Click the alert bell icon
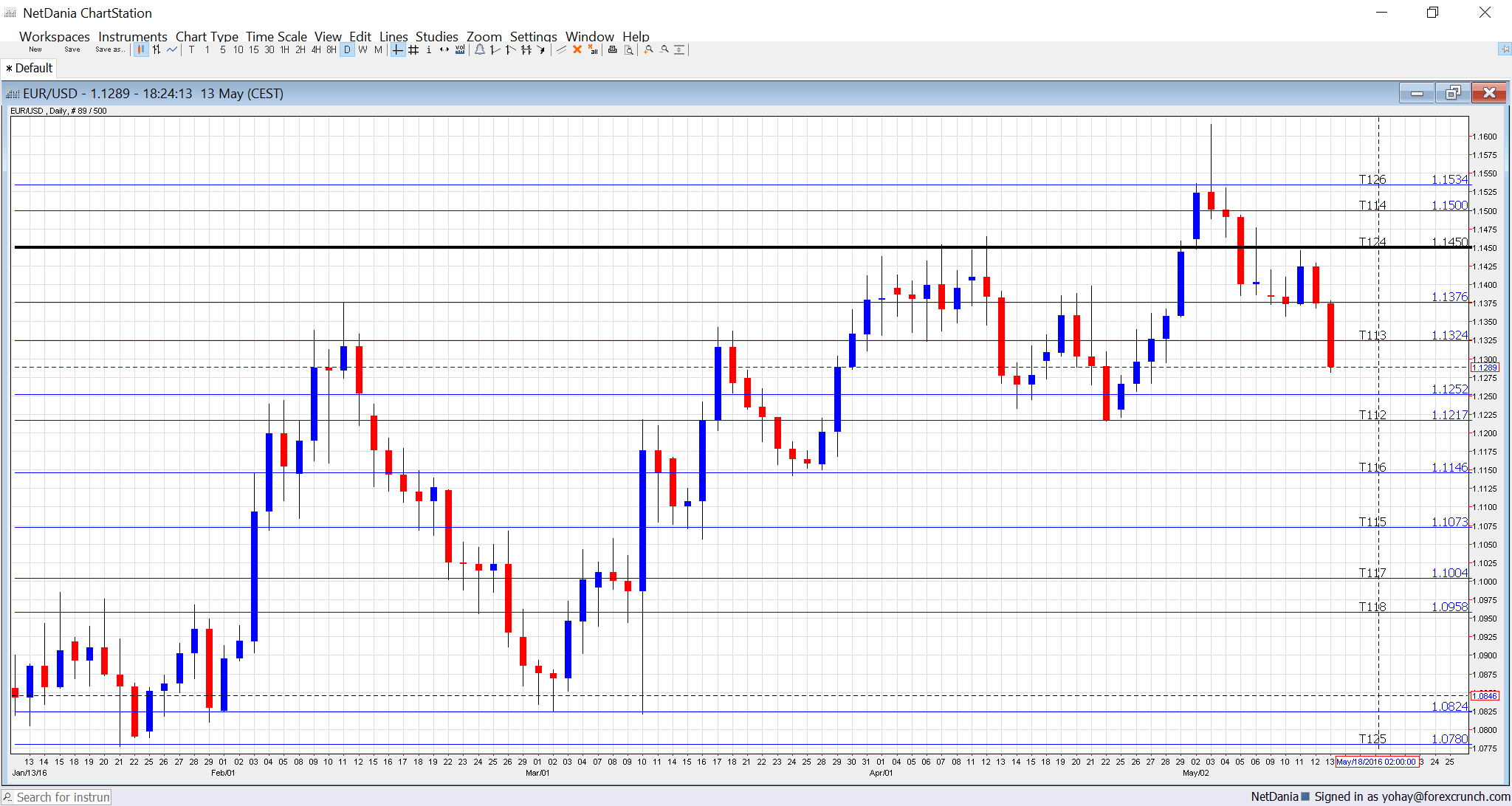Image resolution: width=1512 pixels, height=806 pixels. pos(480,49)
